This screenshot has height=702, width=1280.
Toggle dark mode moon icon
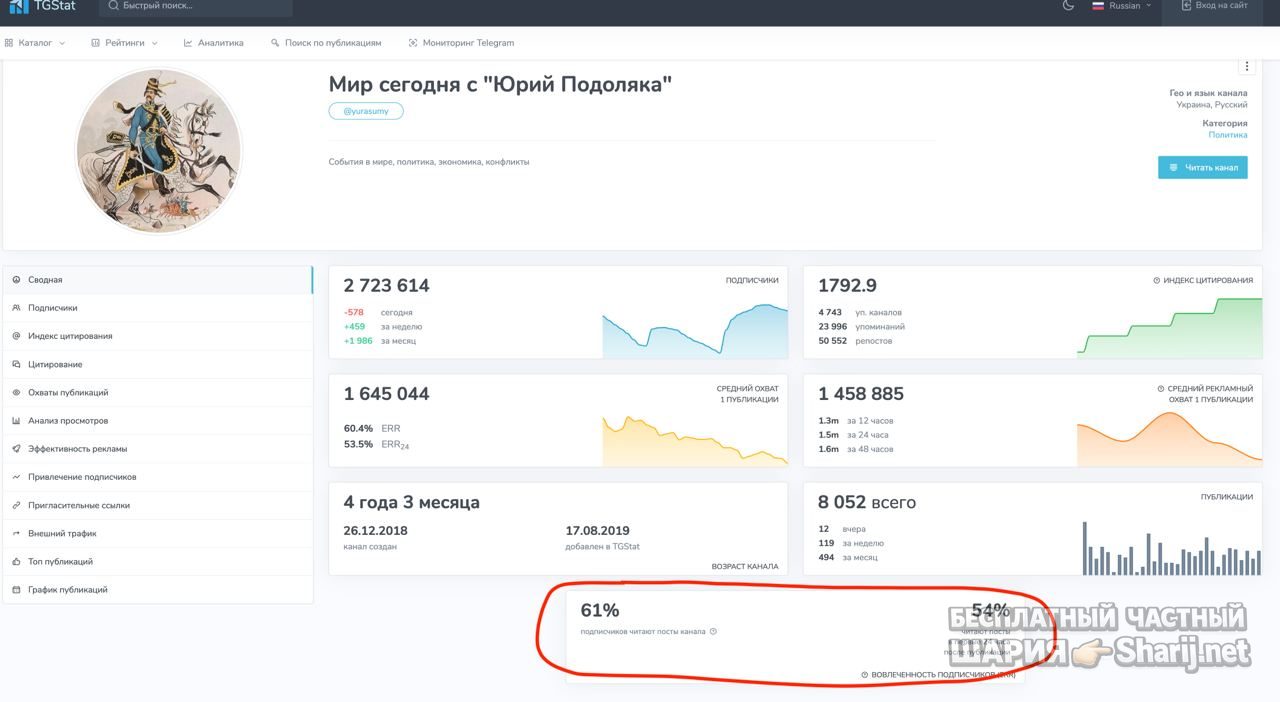tap(1068, 6)
